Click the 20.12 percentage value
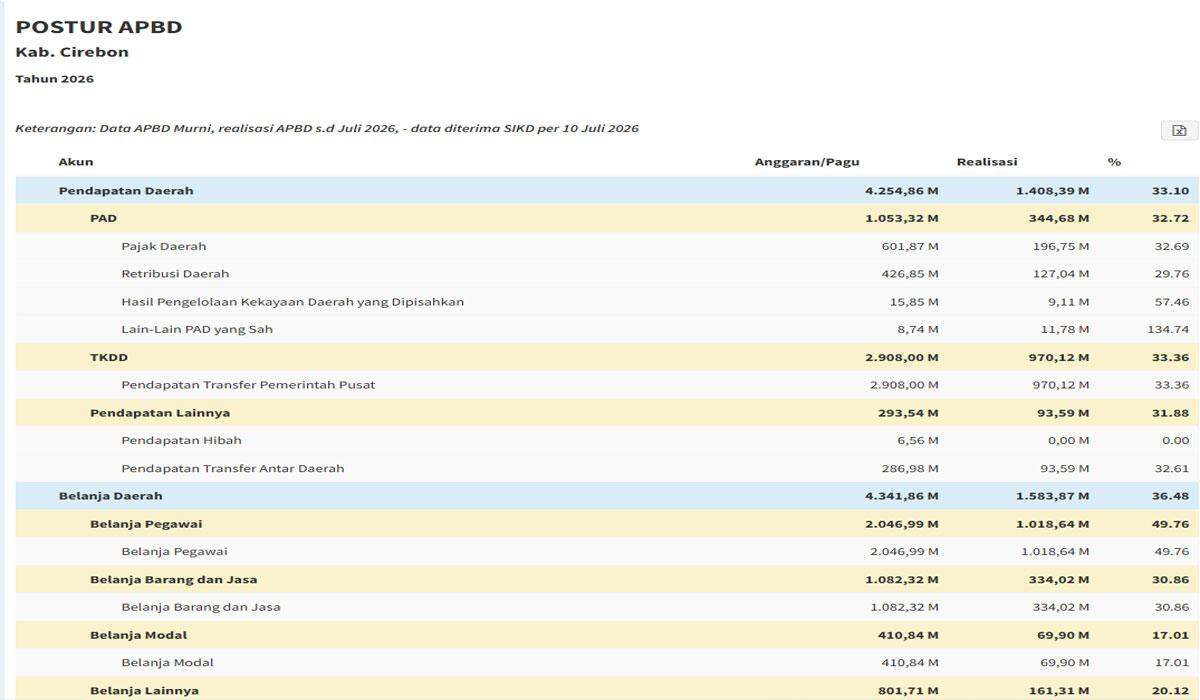This screenshot has width=1200, height=700. pos(1171,691)
